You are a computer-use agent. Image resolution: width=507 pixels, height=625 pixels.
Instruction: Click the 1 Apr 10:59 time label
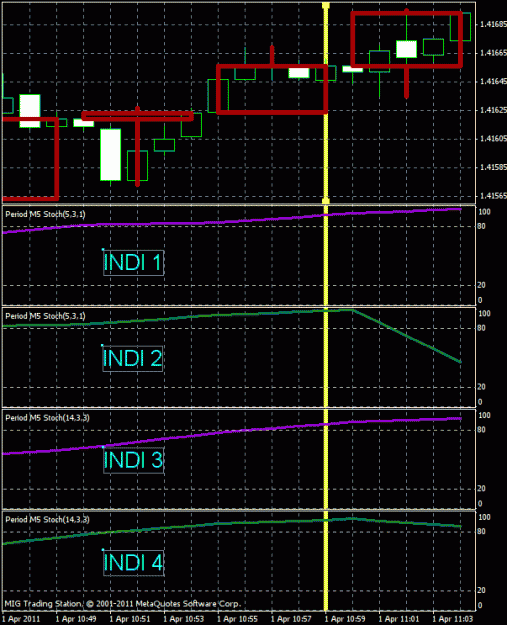(345, 619)
